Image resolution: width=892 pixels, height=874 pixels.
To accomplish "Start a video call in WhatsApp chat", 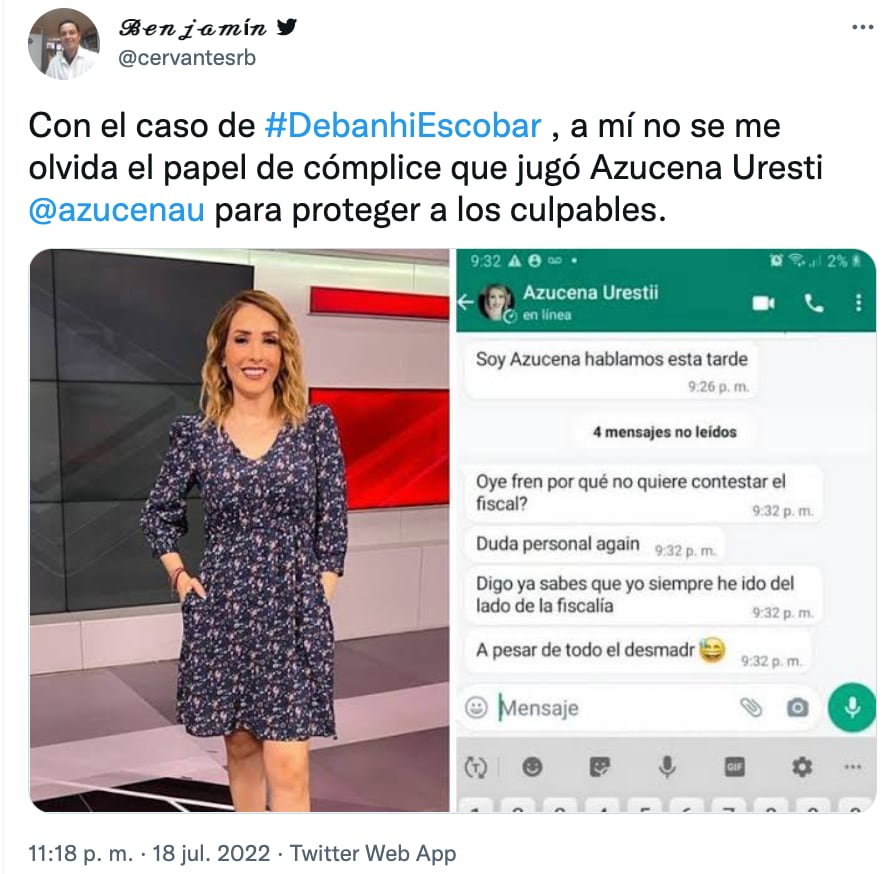I will pos(763,303).
